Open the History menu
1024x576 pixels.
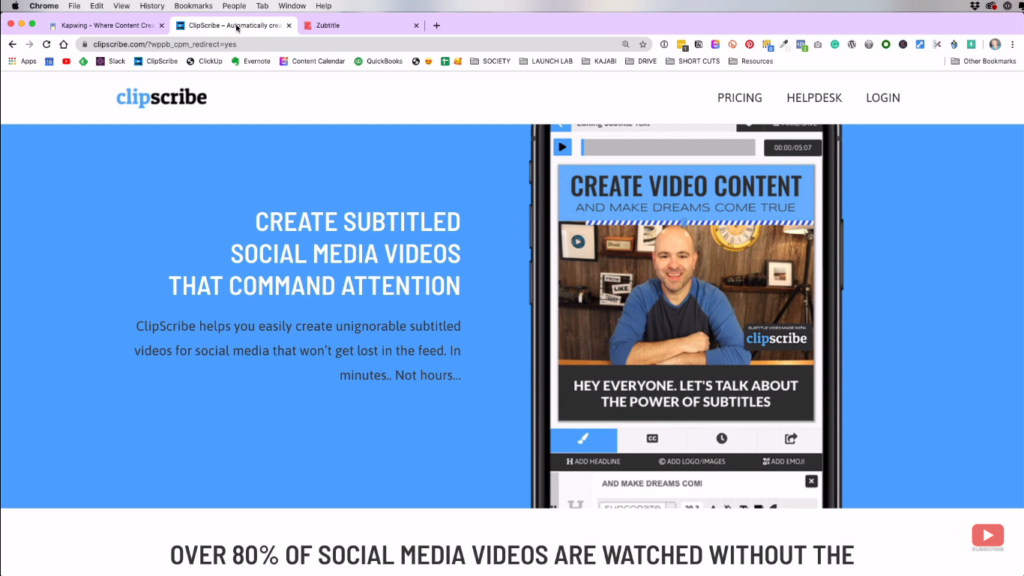point(152,6)
